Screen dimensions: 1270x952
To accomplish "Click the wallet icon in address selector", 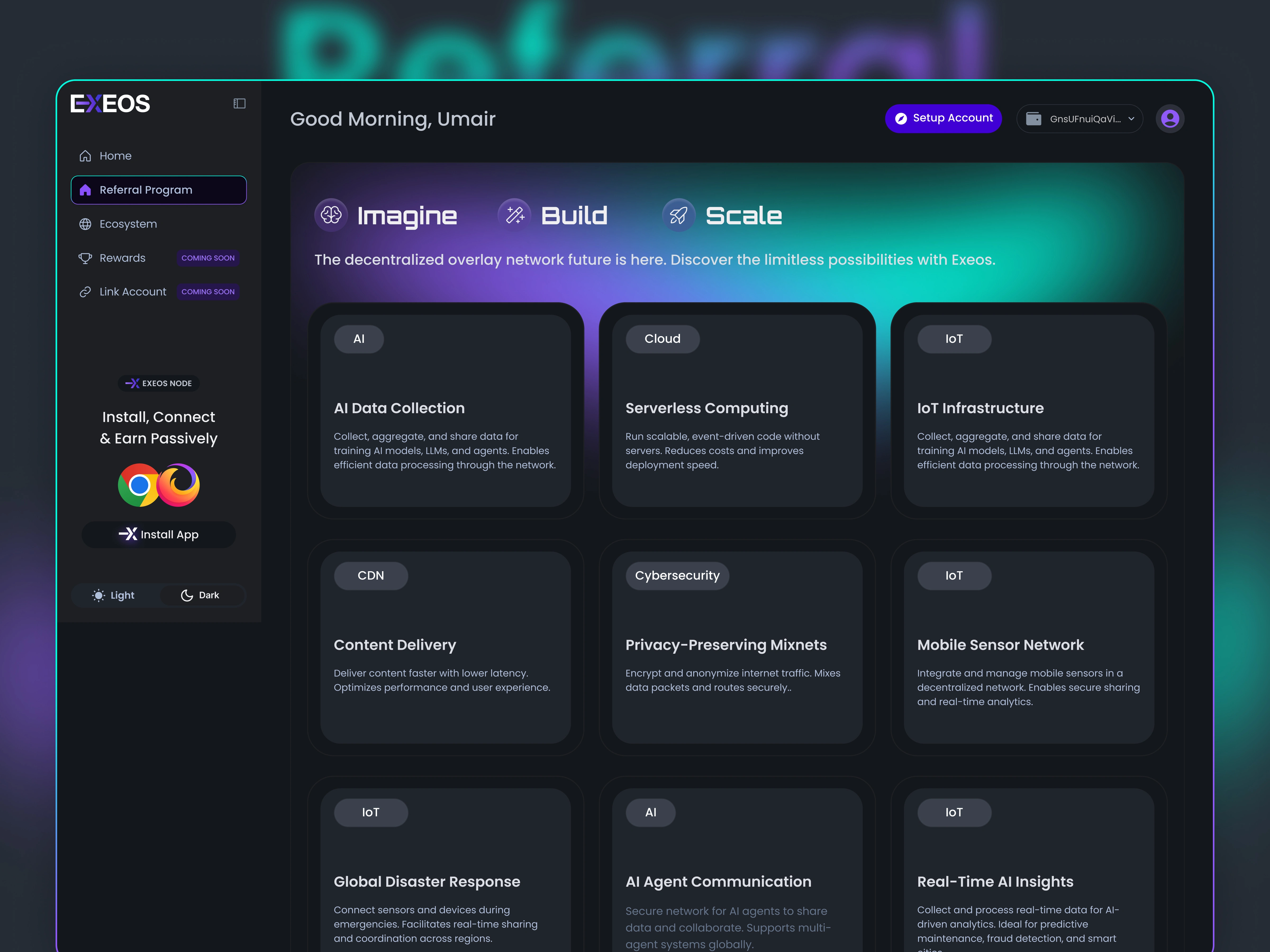I will click(x=1033, y=119).
